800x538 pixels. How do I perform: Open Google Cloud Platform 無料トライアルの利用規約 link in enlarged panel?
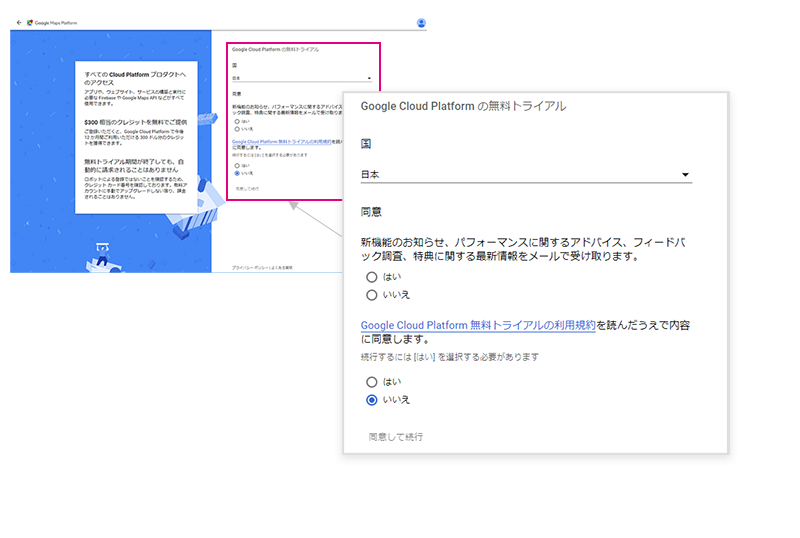tap(478, 325)
